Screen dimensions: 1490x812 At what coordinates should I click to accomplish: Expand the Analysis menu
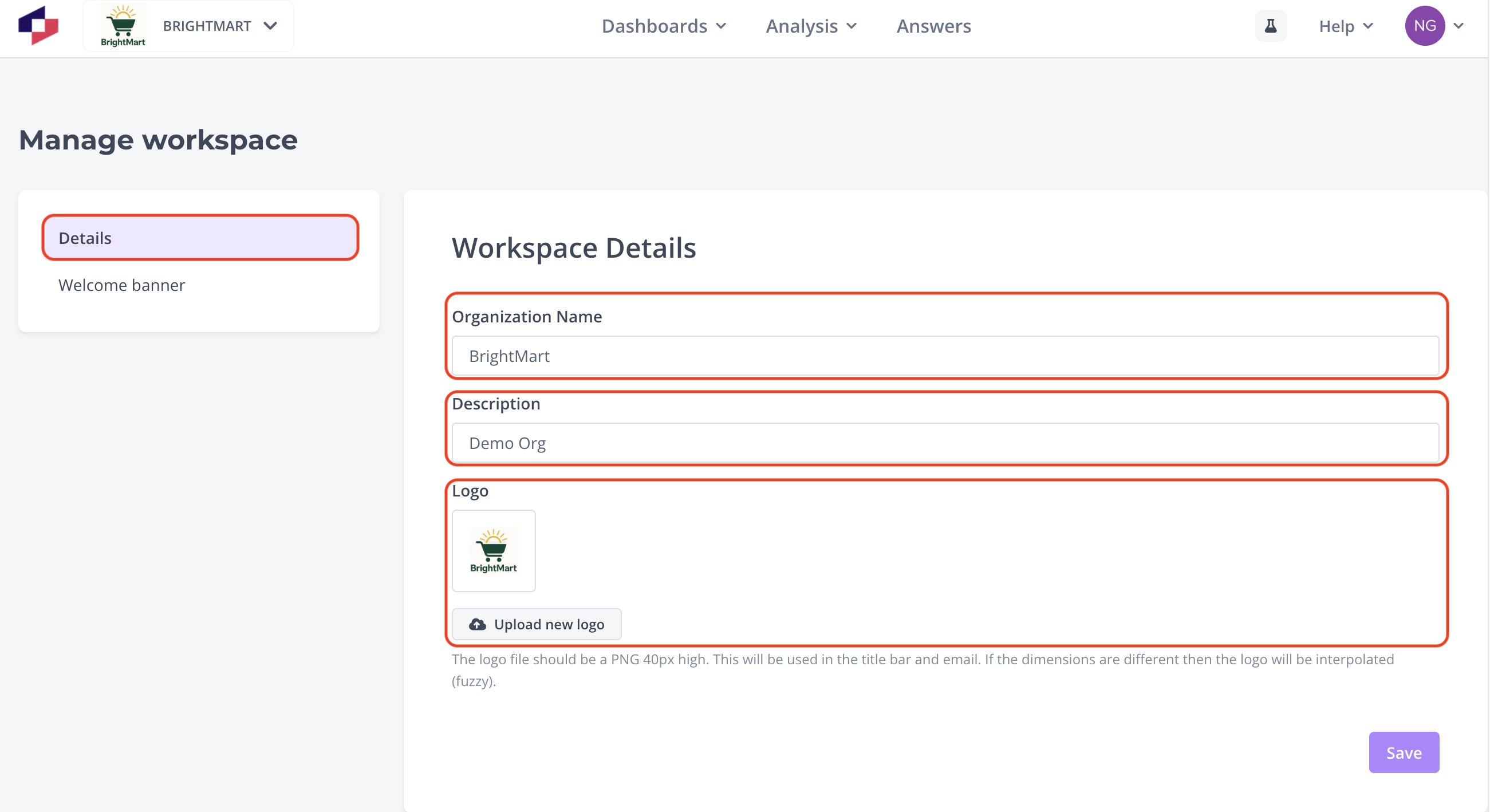coord(811,26)
